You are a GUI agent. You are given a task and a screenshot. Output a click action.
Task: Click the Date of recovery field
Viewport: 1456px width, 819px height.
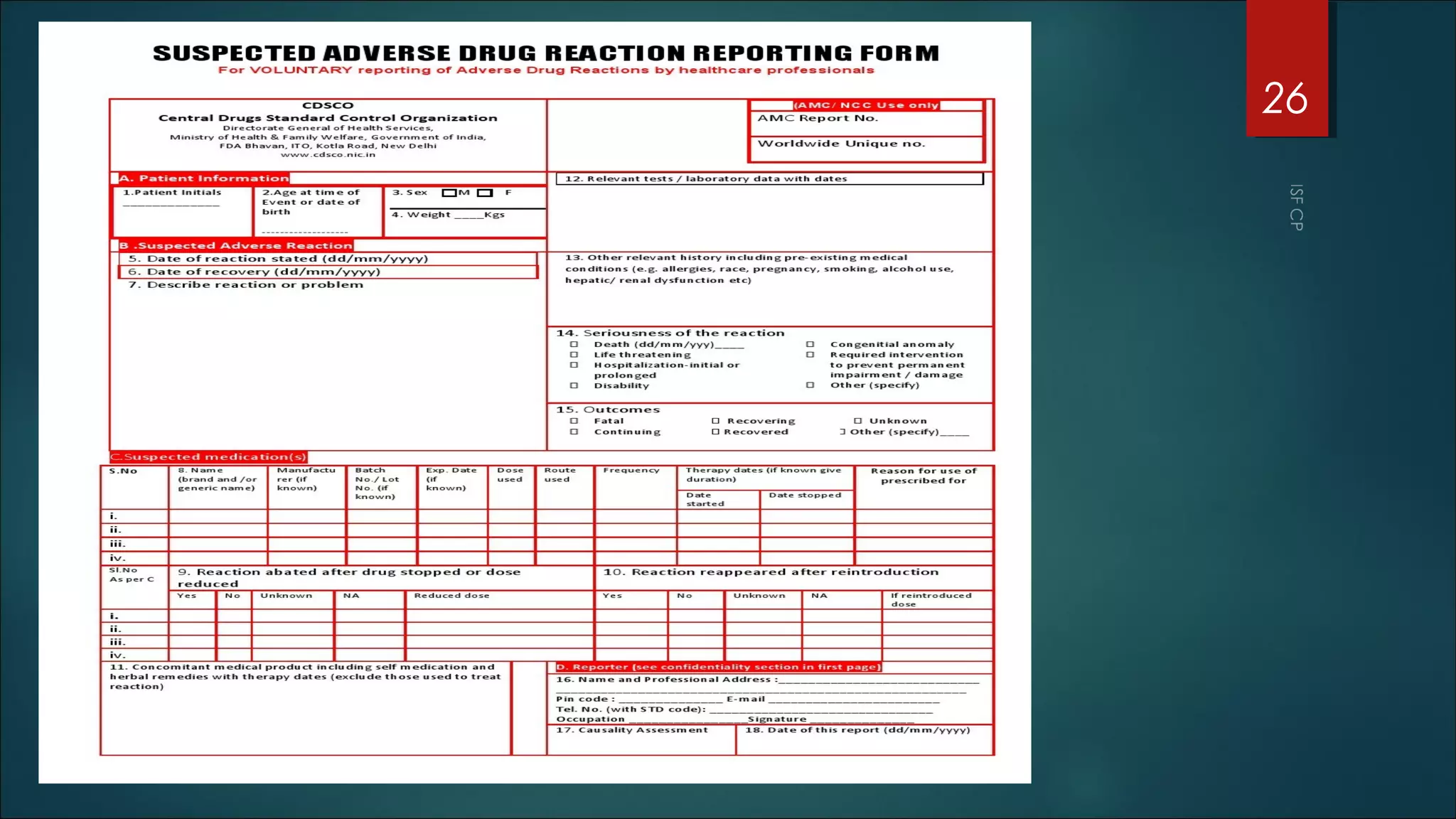(327, 272)
